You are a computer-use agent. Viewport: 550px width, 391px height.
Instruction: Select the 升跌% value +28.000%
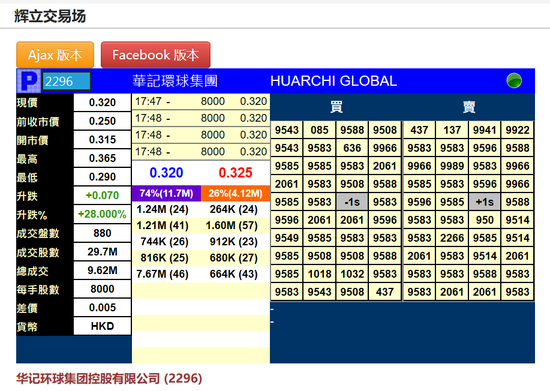point(102,214)
